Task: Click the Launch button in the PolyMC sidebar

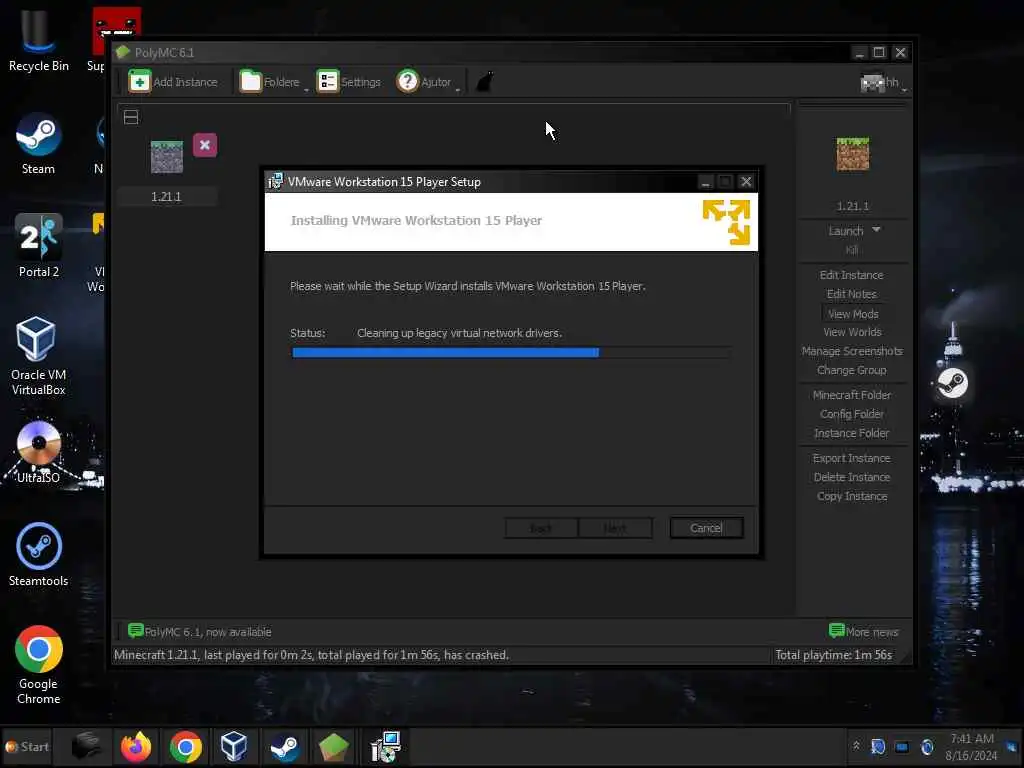Action: (x=846, y=231)
